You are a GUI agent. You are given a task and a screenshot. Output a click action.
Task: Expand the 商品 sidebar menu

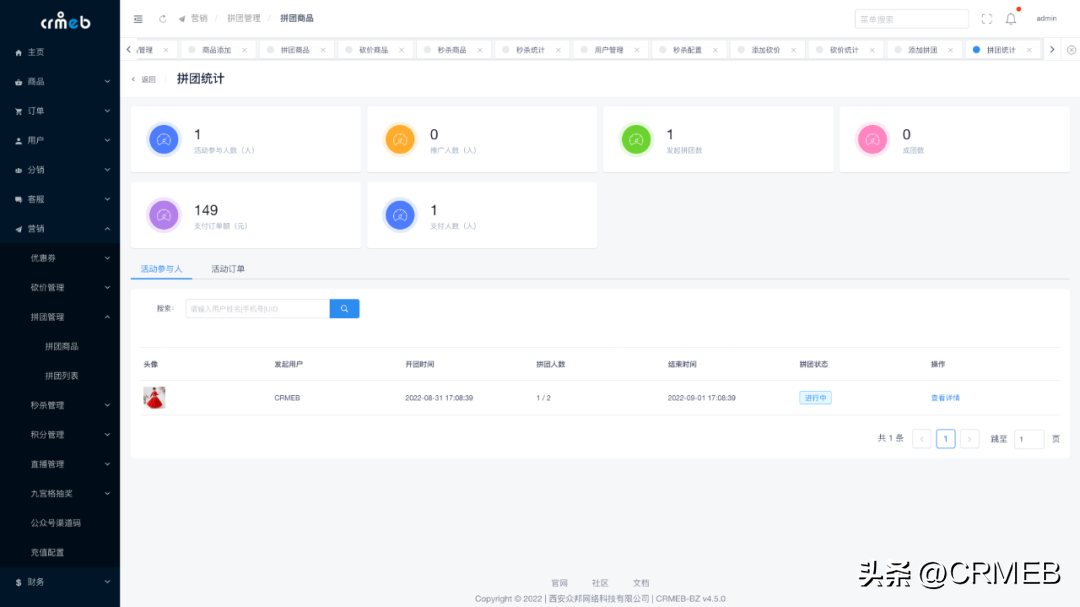[60, 81]
